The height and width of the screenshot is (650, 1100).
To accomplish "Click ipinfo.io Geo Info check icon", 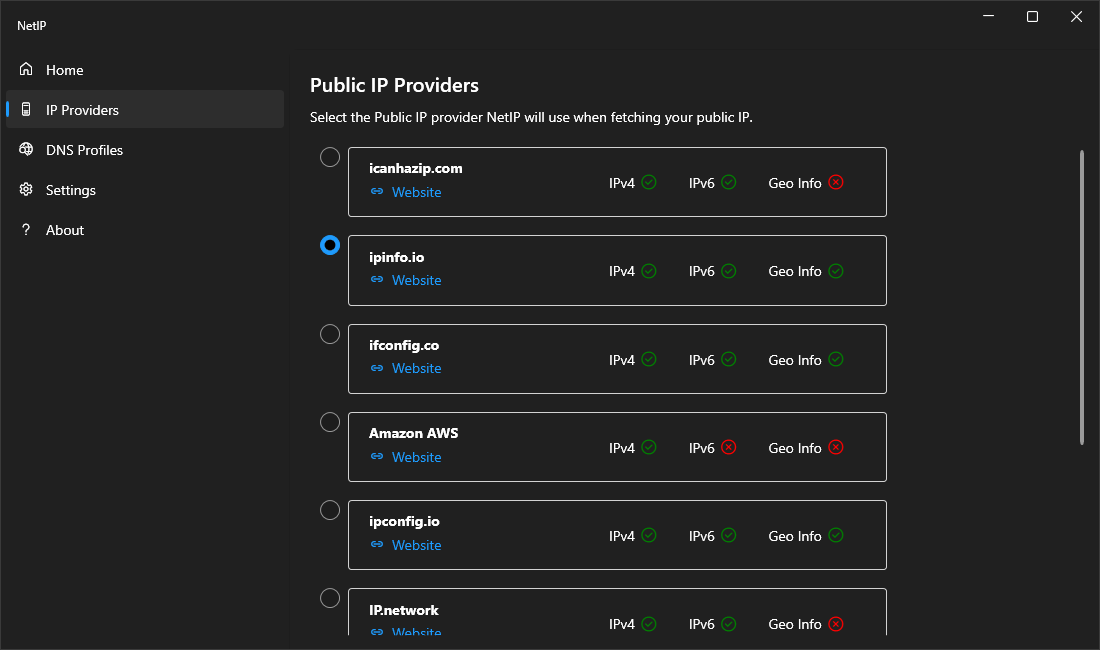I will [x=836, y=271].
